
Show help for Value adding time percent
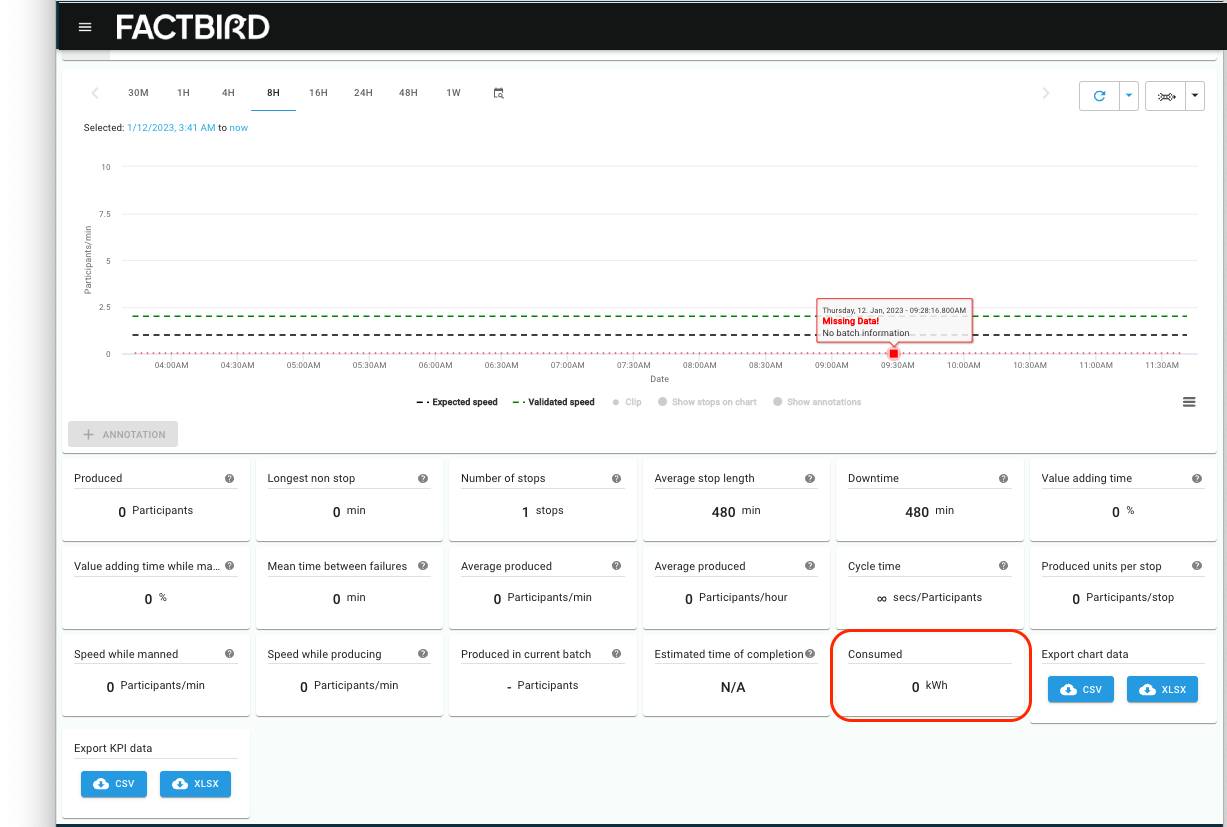pyautogui.click(x=1197, y=479)
